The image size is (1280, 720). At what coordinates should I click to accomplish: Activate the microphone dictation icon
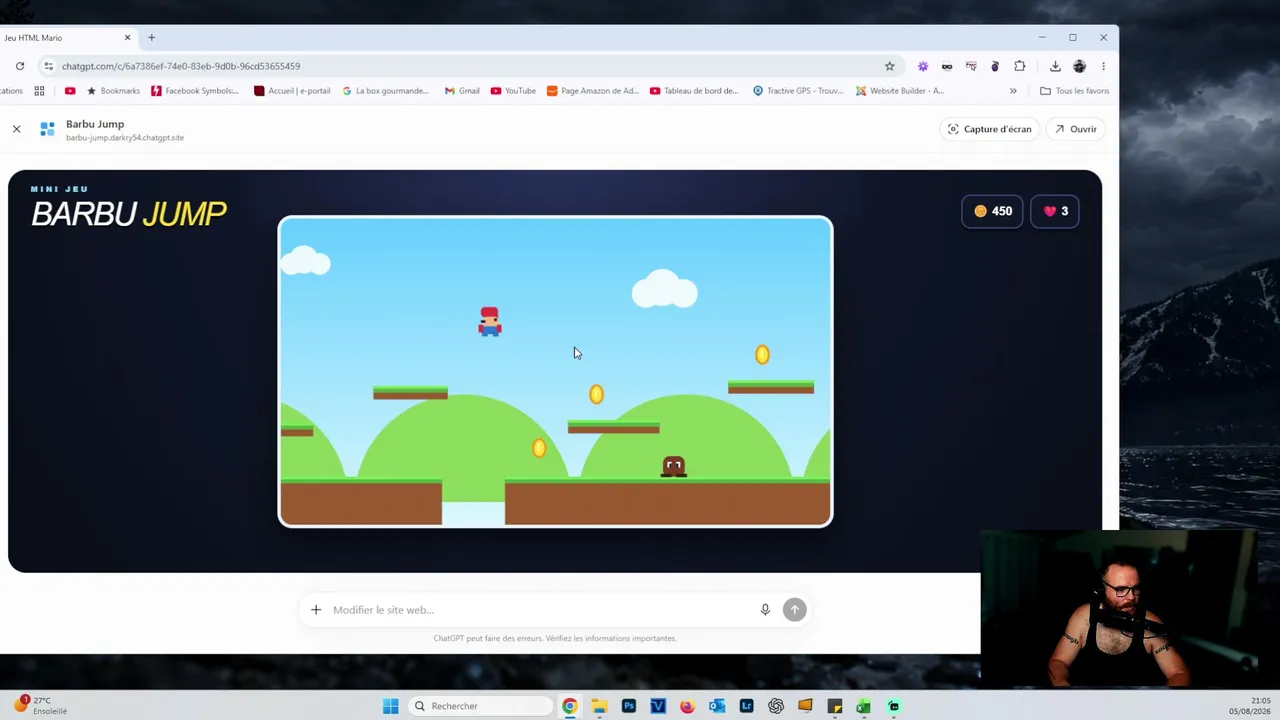765,610
